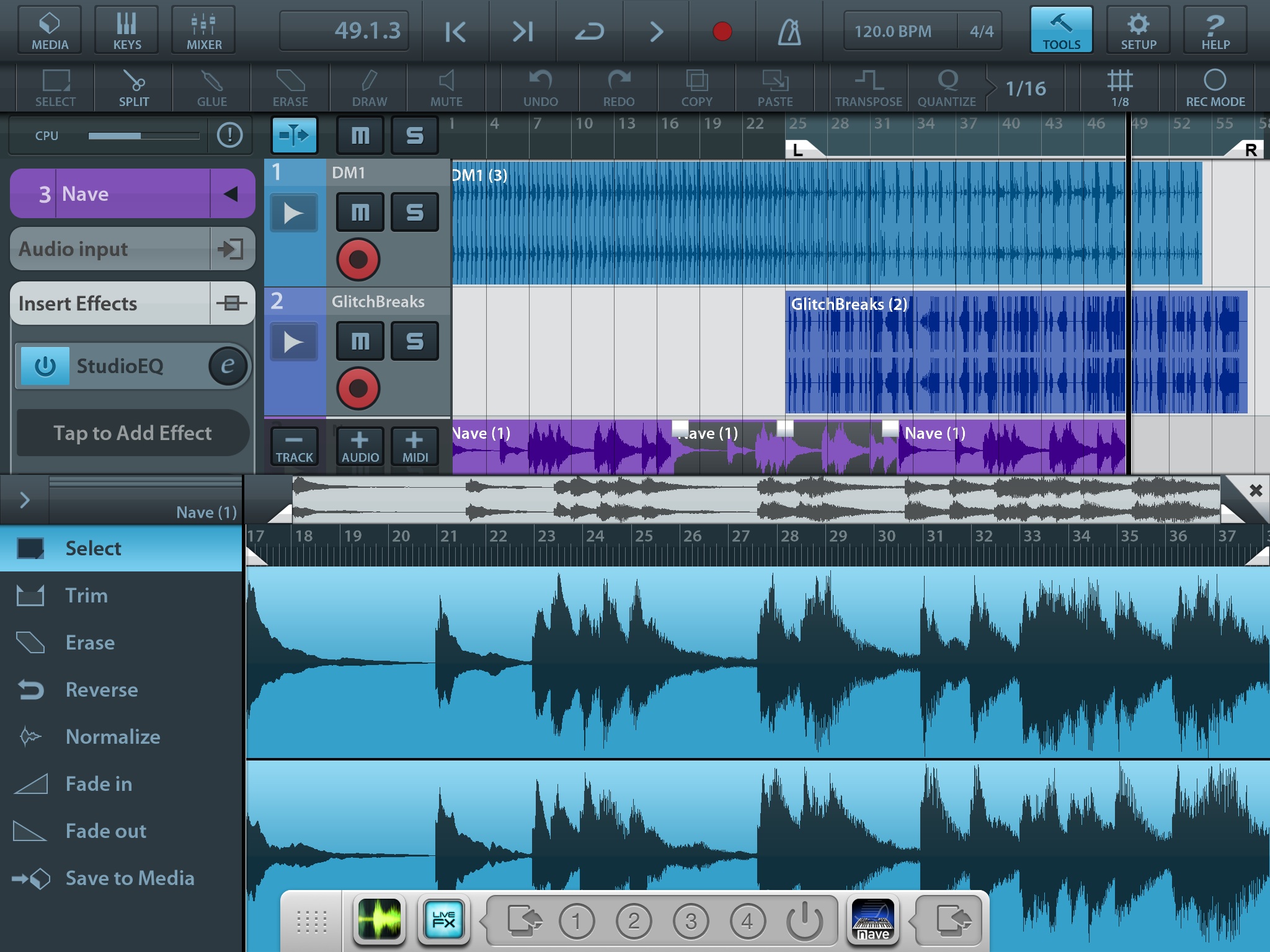Viewport: 1270px width, 952px height.
Task: Mute the GlitchBreaks track
Action: (x=360, y=341)
